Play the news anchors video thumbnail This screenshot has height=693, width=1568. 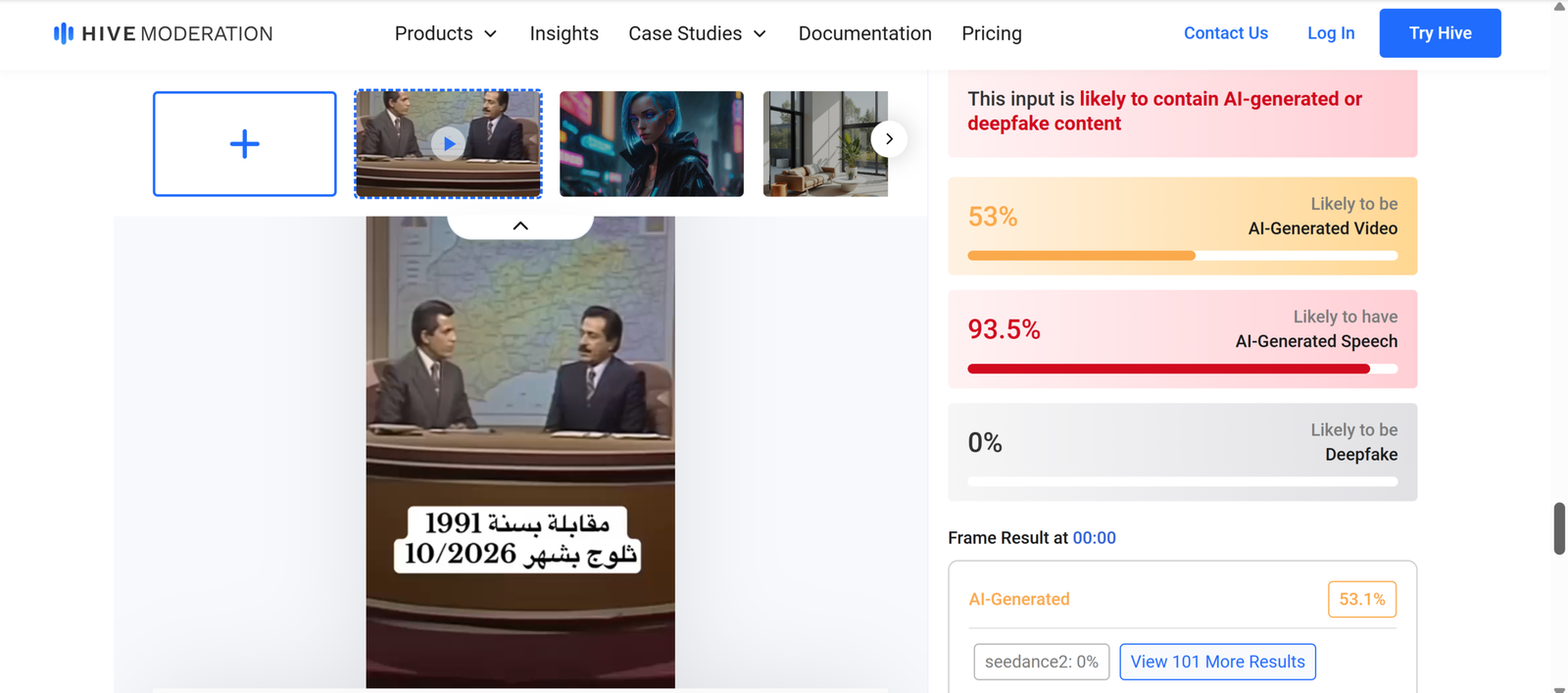[x=448, y=144]
